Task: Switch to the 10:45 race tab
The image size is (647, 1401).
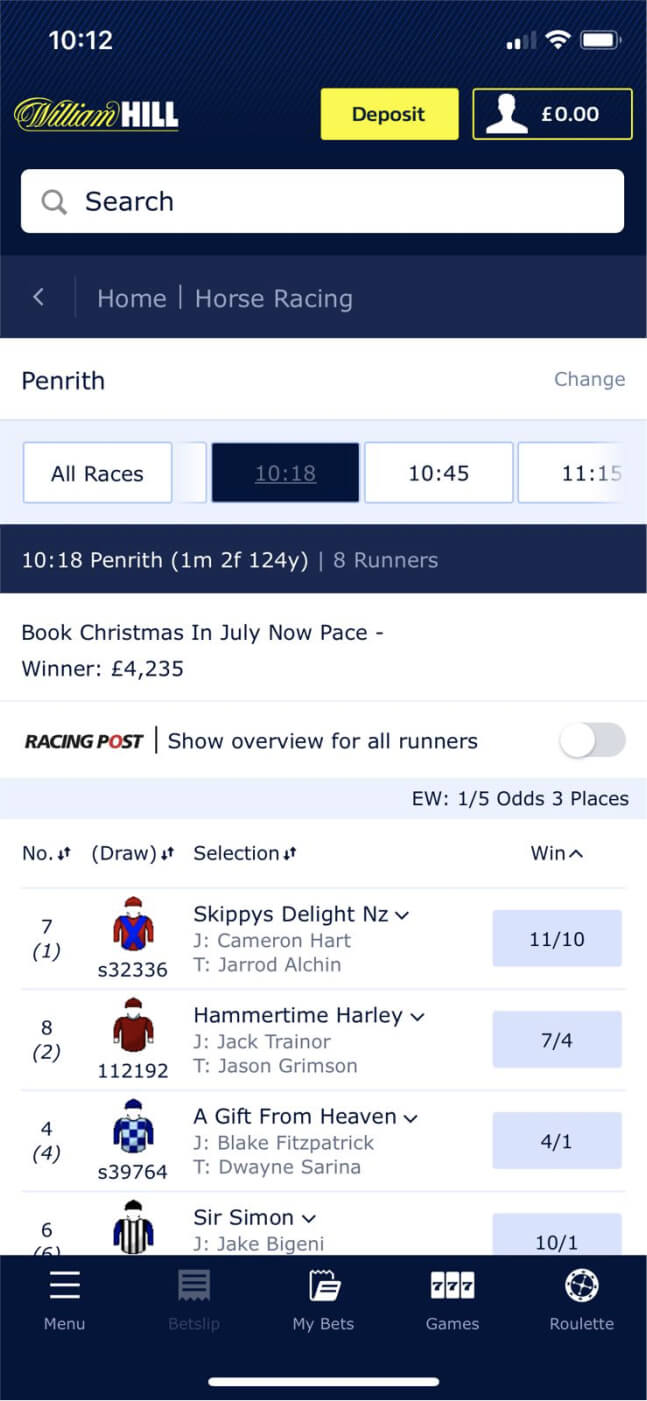Action: [x=439, y=472]
